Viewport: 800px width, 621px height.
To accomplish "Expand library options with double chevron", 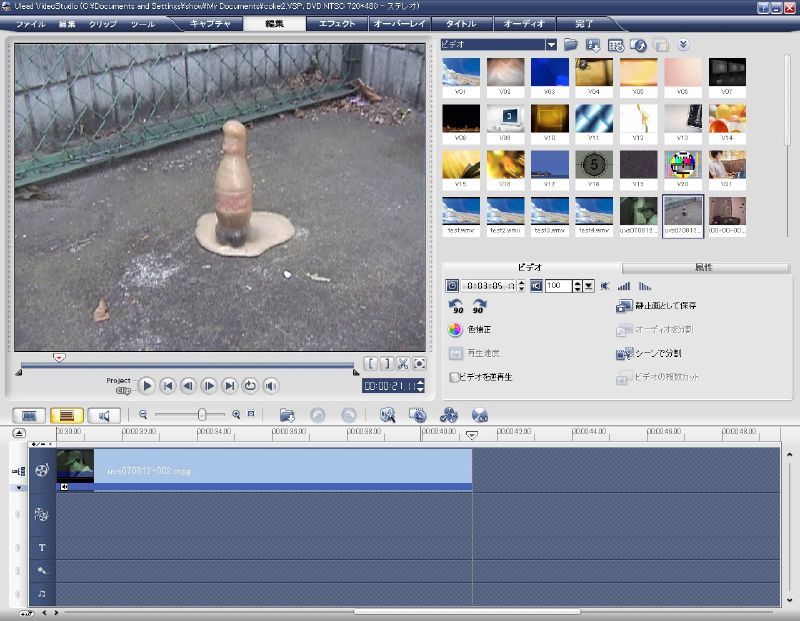I will [684, 45].
